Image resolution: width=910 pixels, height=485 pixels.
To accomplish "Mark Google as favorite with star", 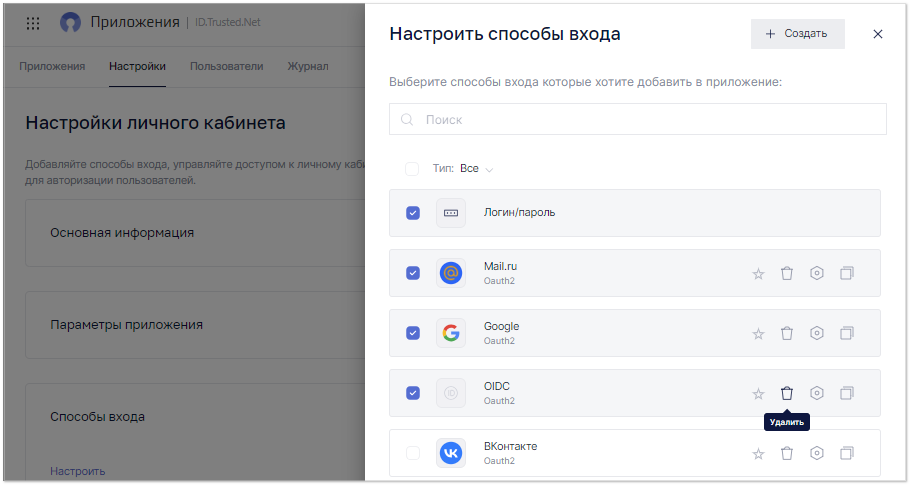I will click(x=758, y=334).
